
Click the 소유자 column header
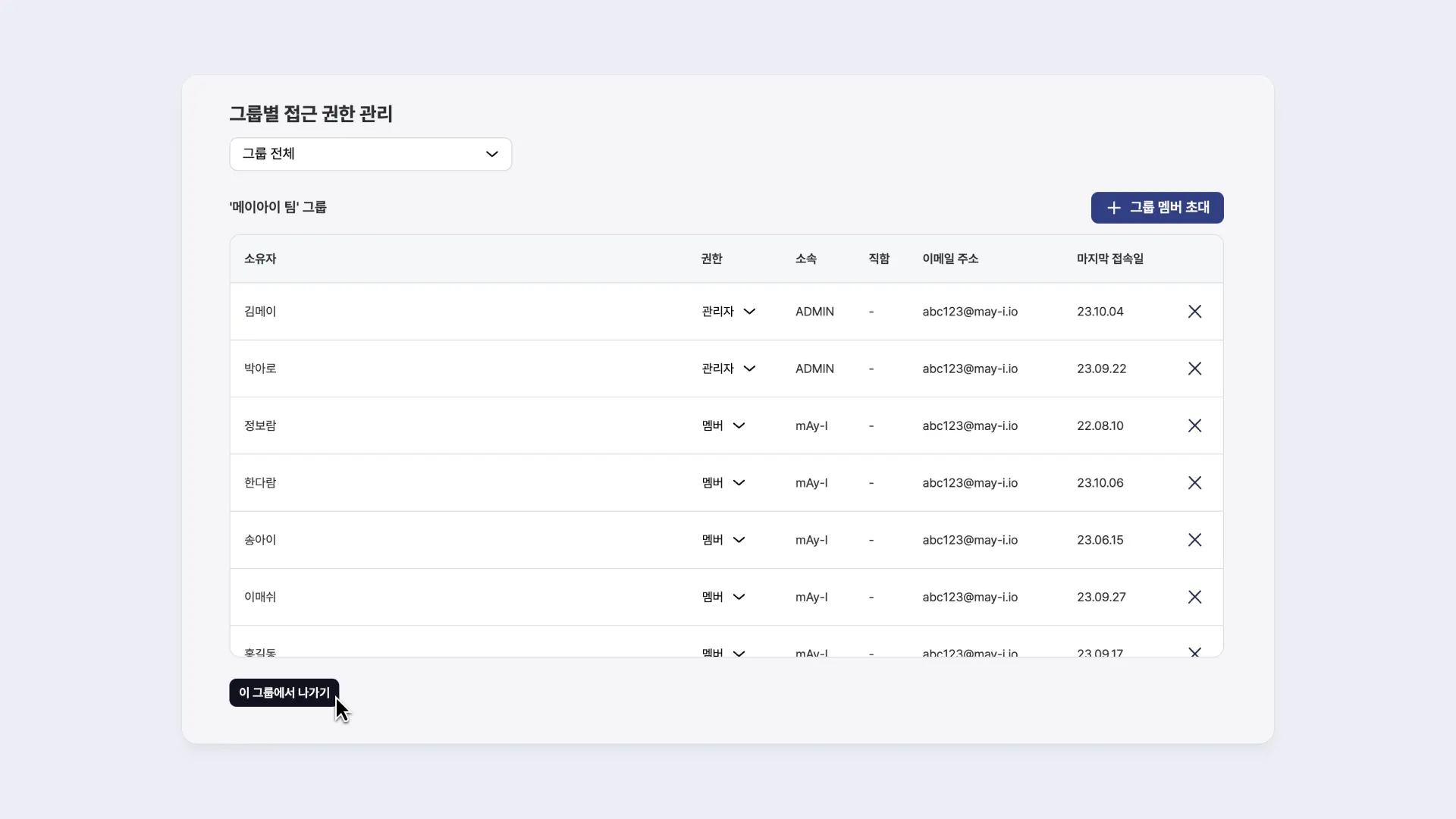pos(260,259)
